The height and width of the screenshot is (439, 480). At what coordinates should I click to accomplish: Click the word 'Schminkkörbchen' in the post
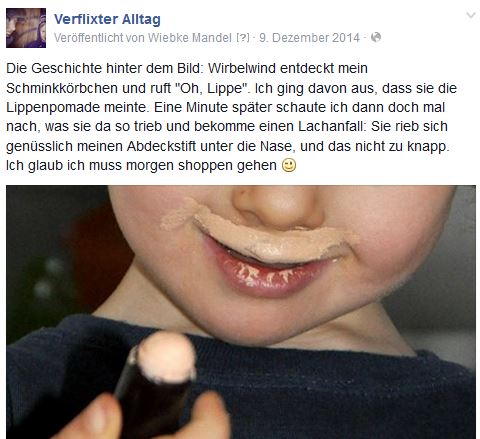pos(62,89)
